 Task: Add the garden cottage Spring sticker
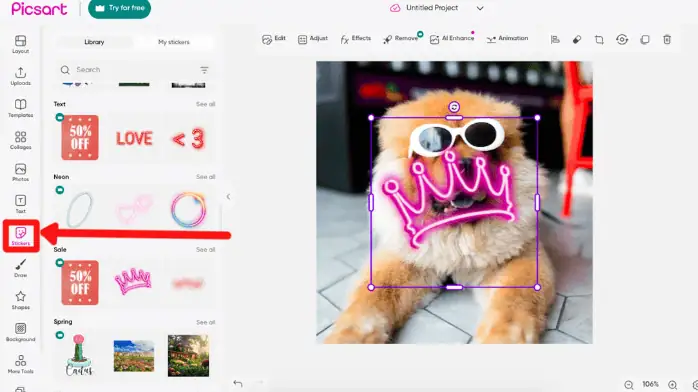point(188,356)
